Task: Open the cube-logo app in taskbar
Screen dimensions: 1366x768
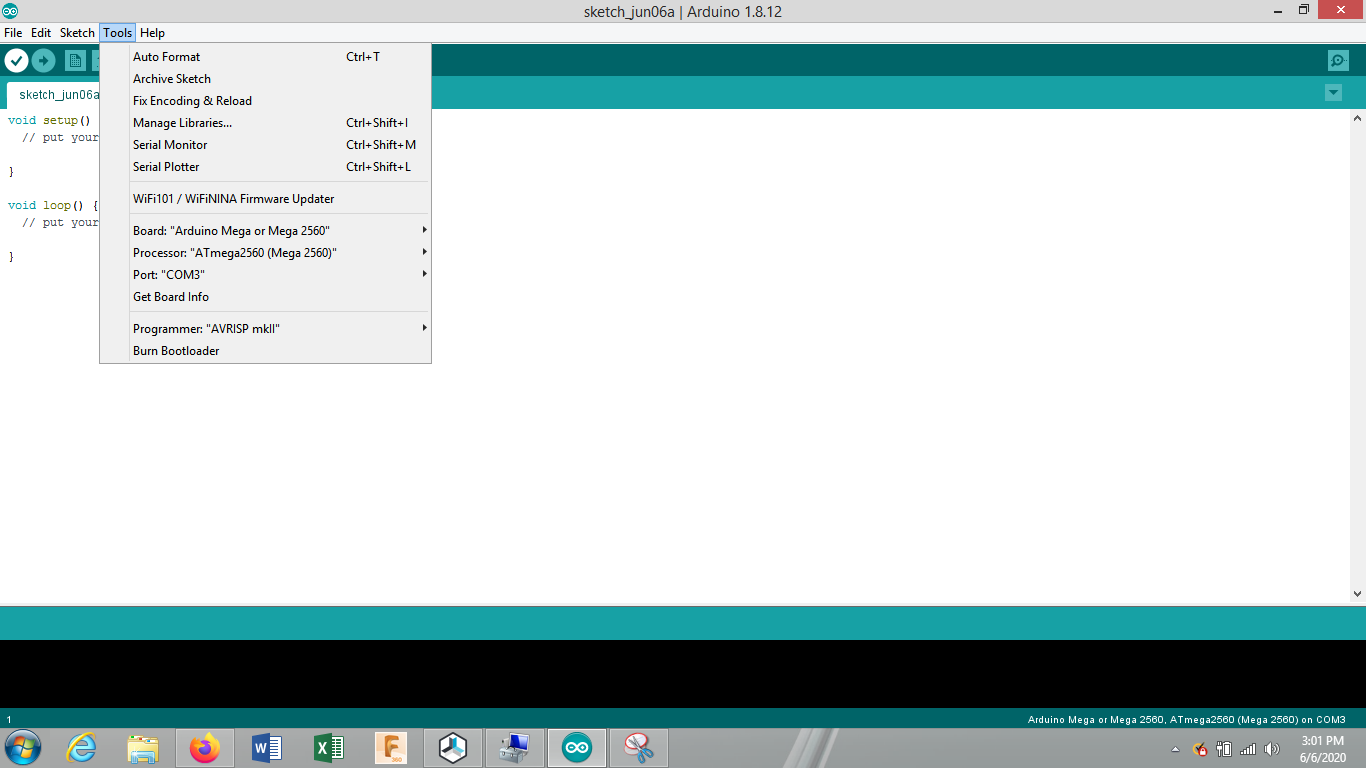Action: pos(453,748)
